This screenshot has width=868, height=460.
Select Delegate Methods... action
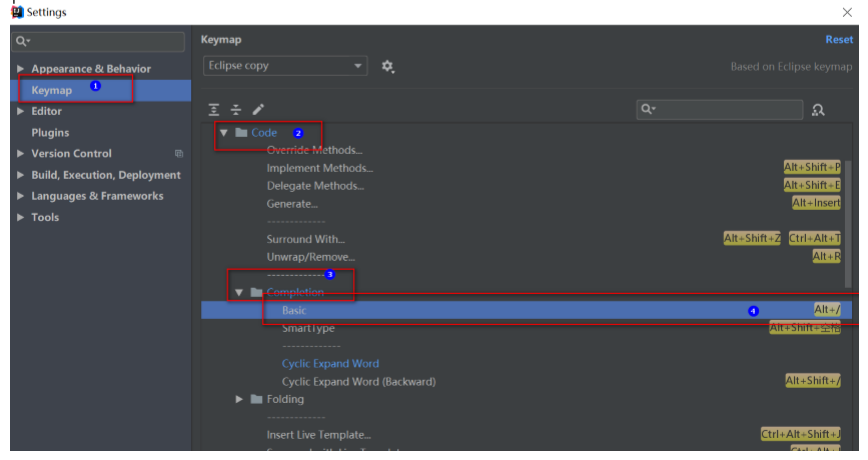point(315,186)
